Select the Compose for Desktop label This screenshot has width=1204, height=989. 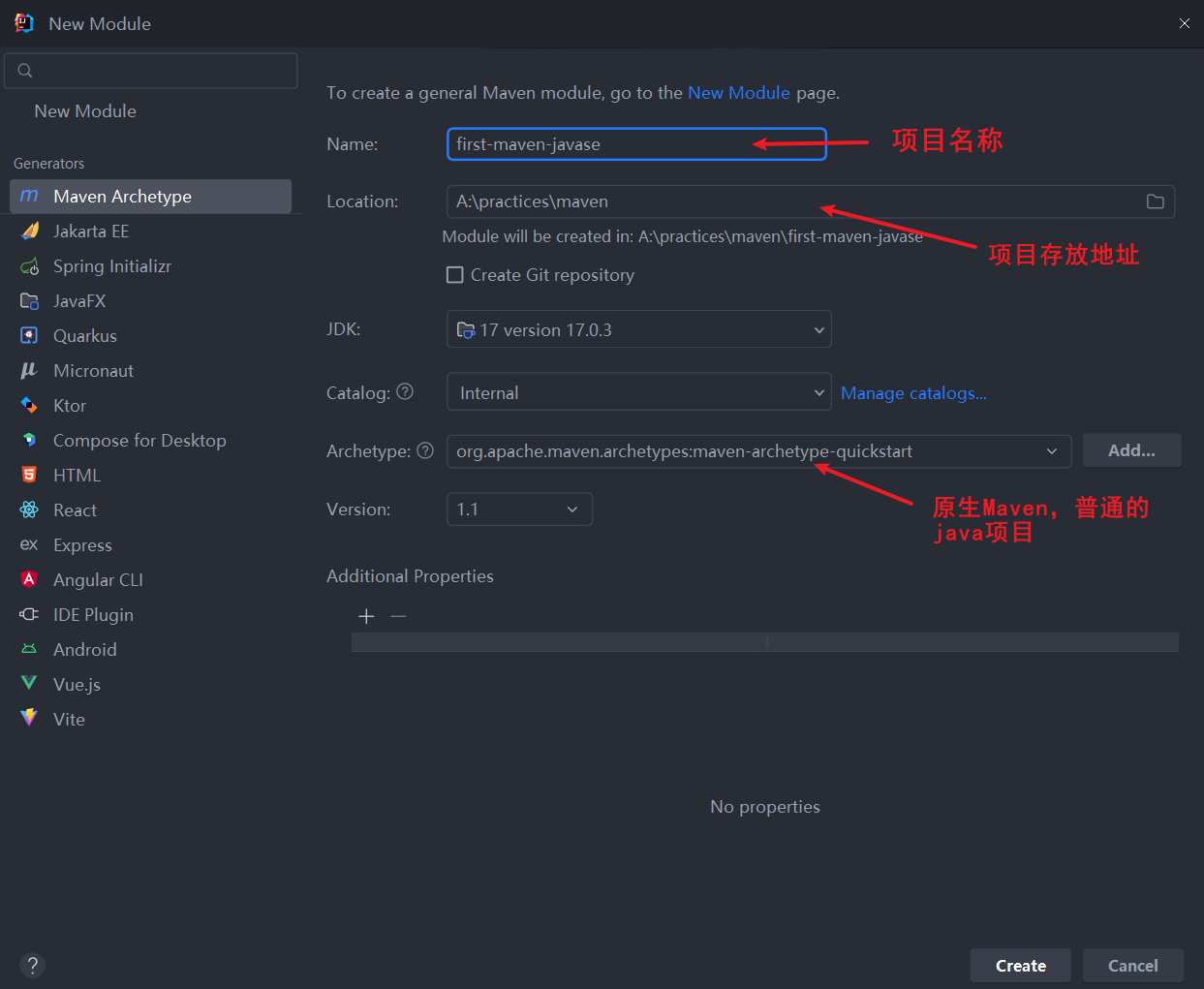pos(139,440)
